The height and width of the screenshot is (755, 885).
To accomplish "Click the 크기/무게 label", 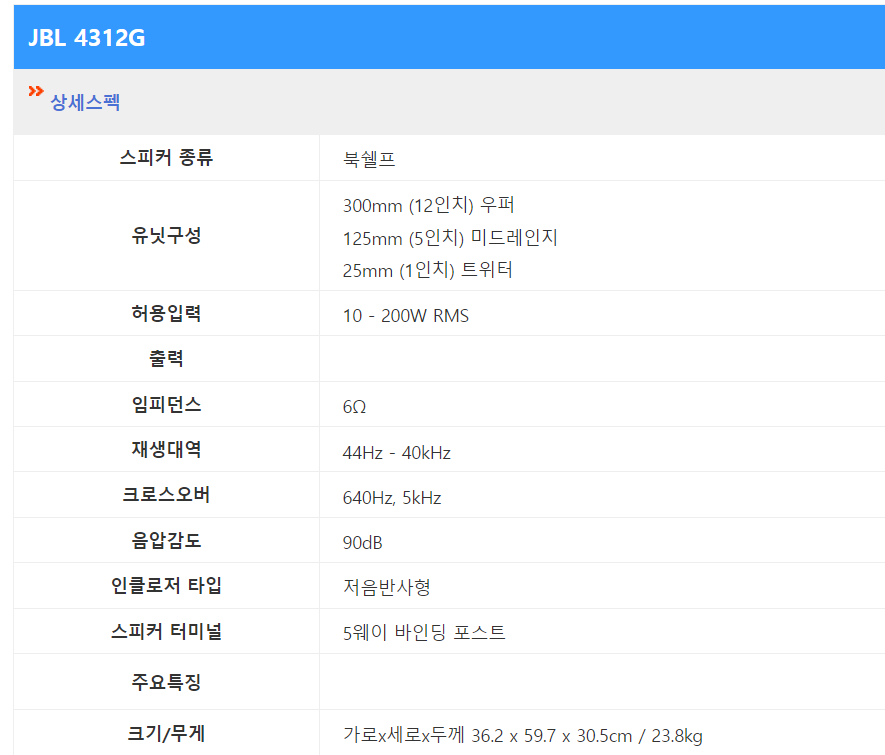I will 167,733.
